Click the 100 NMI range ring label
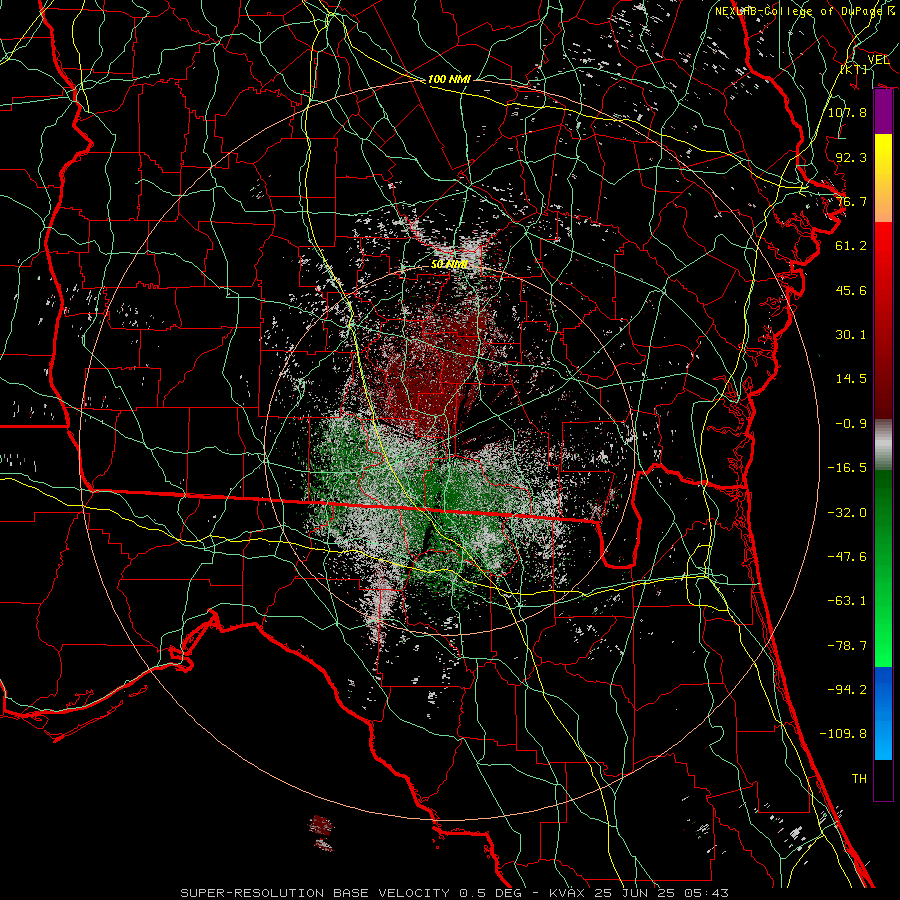Viewport: 900px width, 900px height. click(449, 79)
